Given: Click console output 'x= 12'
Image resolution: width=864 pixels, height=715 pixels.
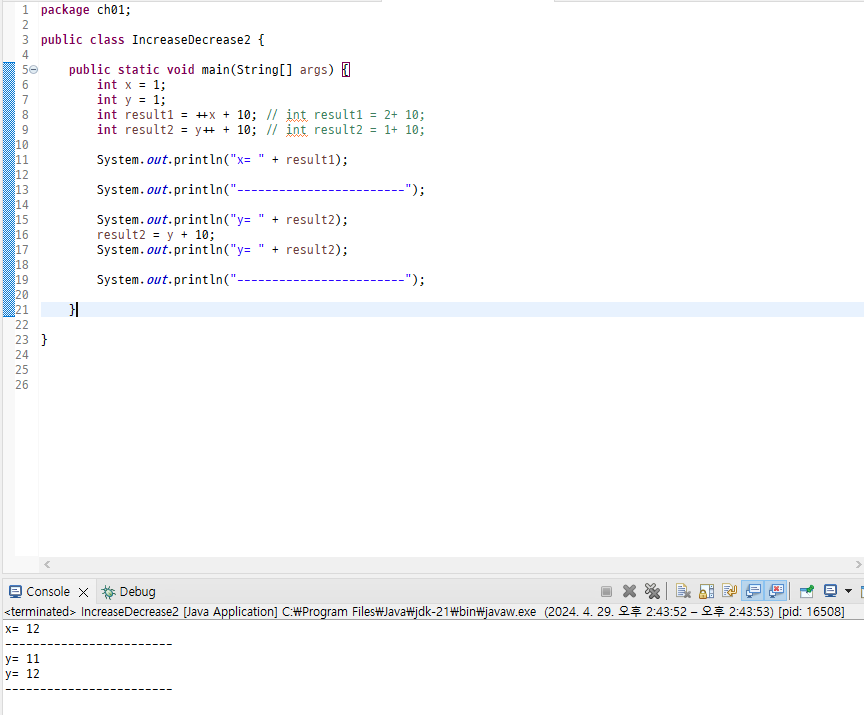Looking at the screenshot, I should click(22, 629).
